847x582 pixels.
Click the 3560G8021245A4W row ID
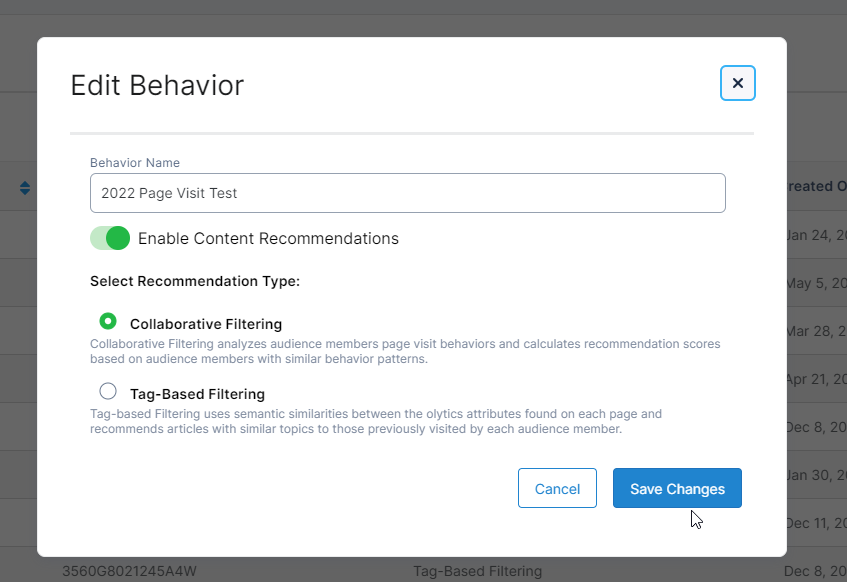tap(129, 572)
